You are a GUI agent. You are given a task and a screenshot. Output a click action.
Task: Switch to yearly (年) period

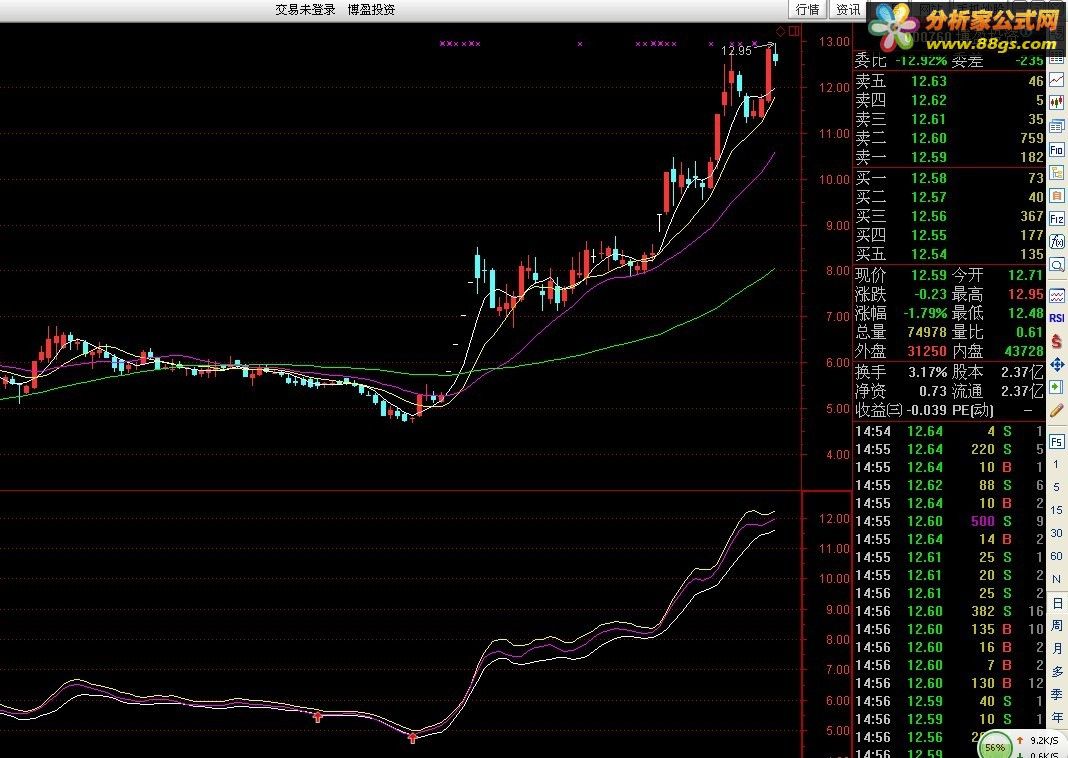click(x=1056, y=718)
